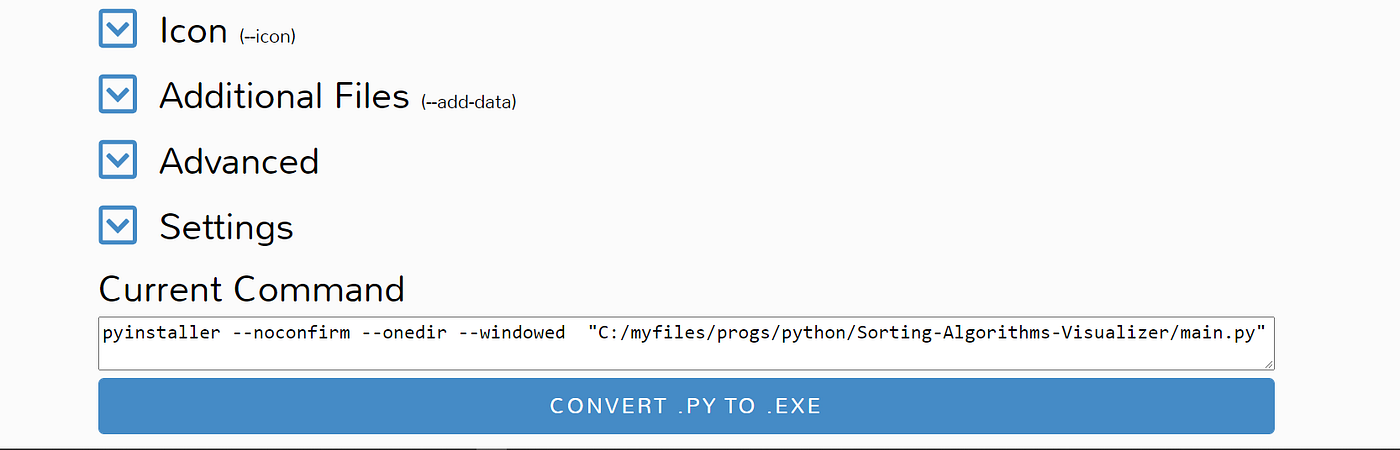Place cursor on --onedir option
1400x450 pixels.
(x=404, y=333)
